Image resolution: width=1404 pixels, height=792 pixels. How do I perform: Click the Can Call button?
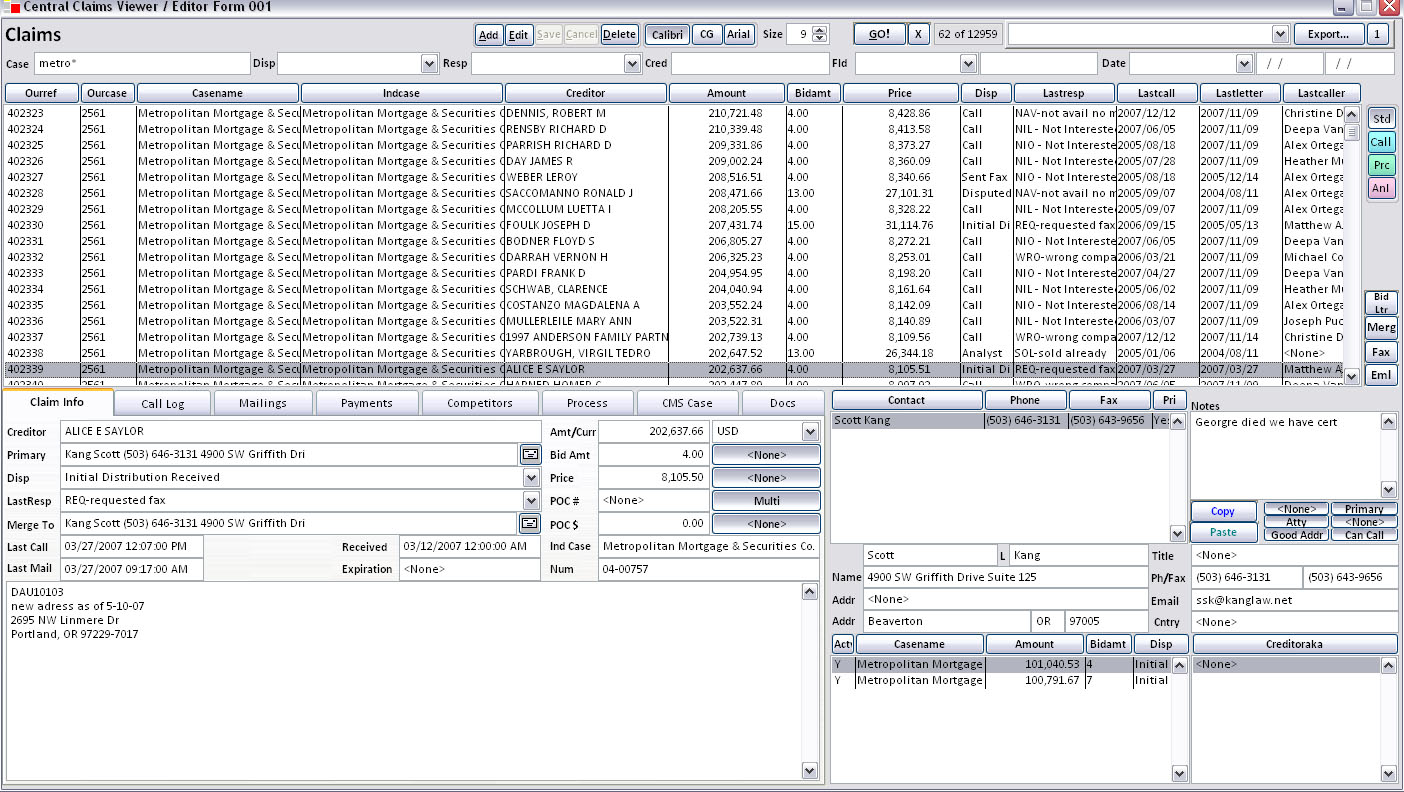coord(1364,535)
